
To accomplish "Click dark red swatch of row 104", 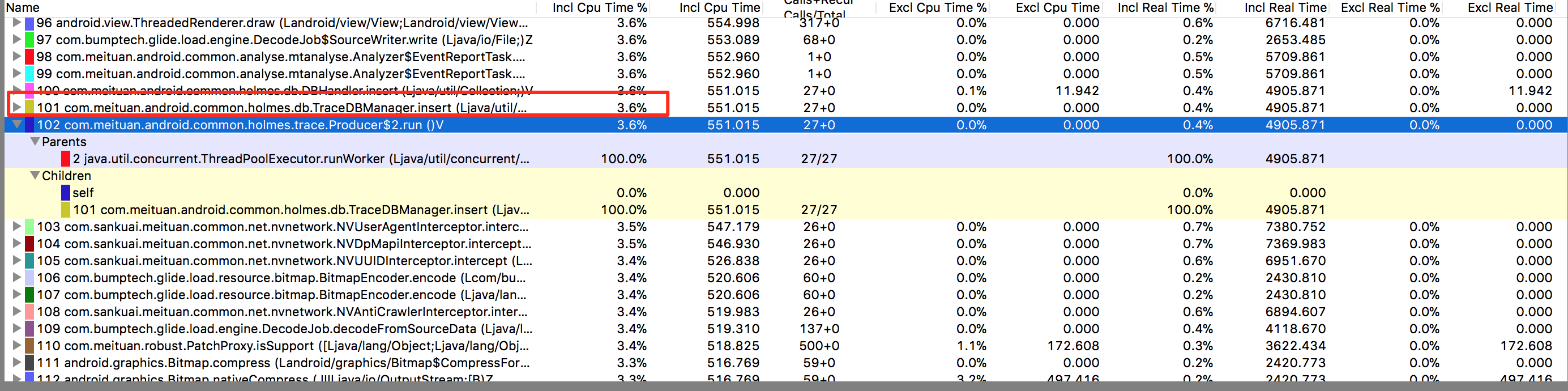I will (x=29, y=244).
